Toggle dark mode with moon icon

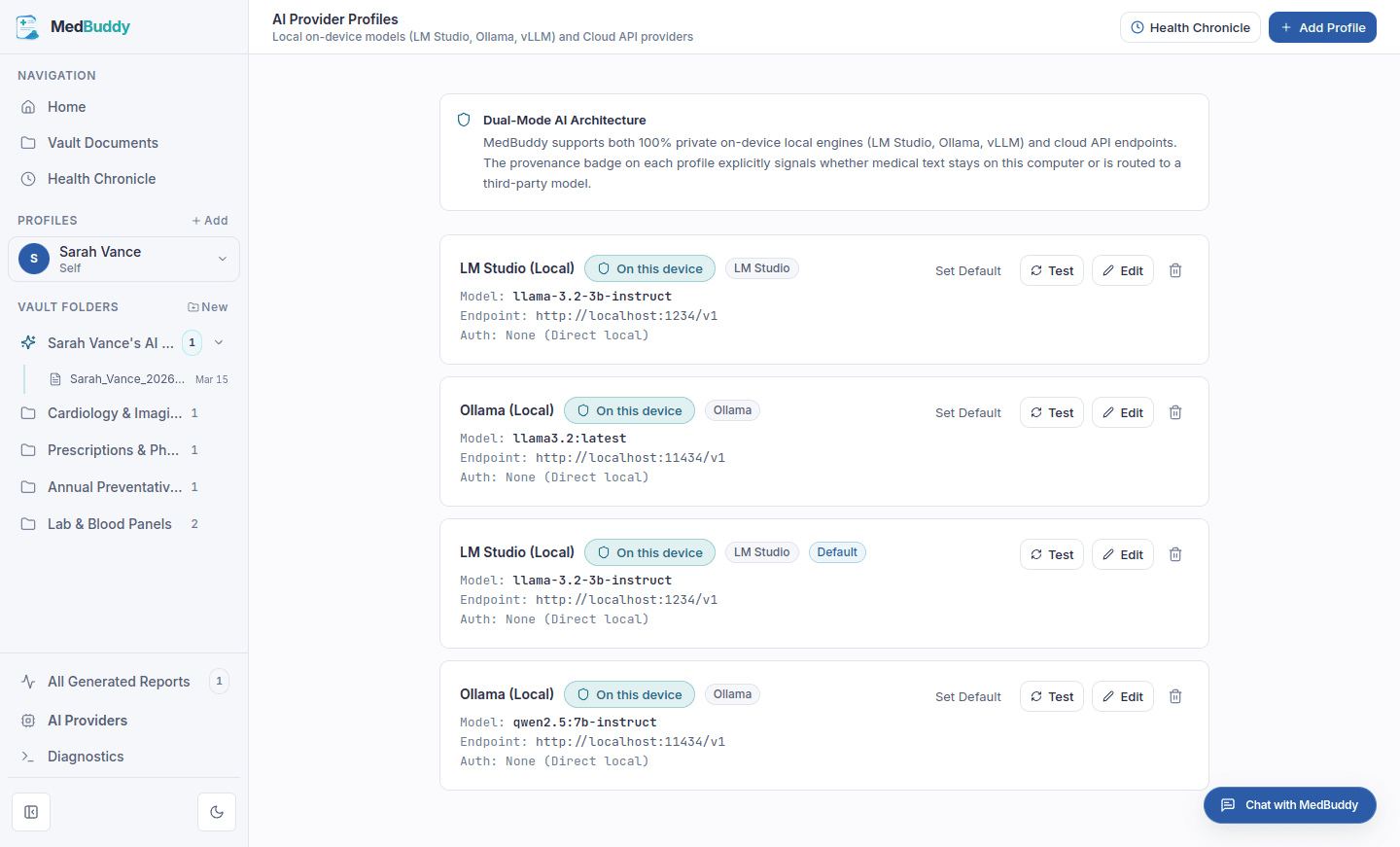pyautogui.click(x=217, y=812)
